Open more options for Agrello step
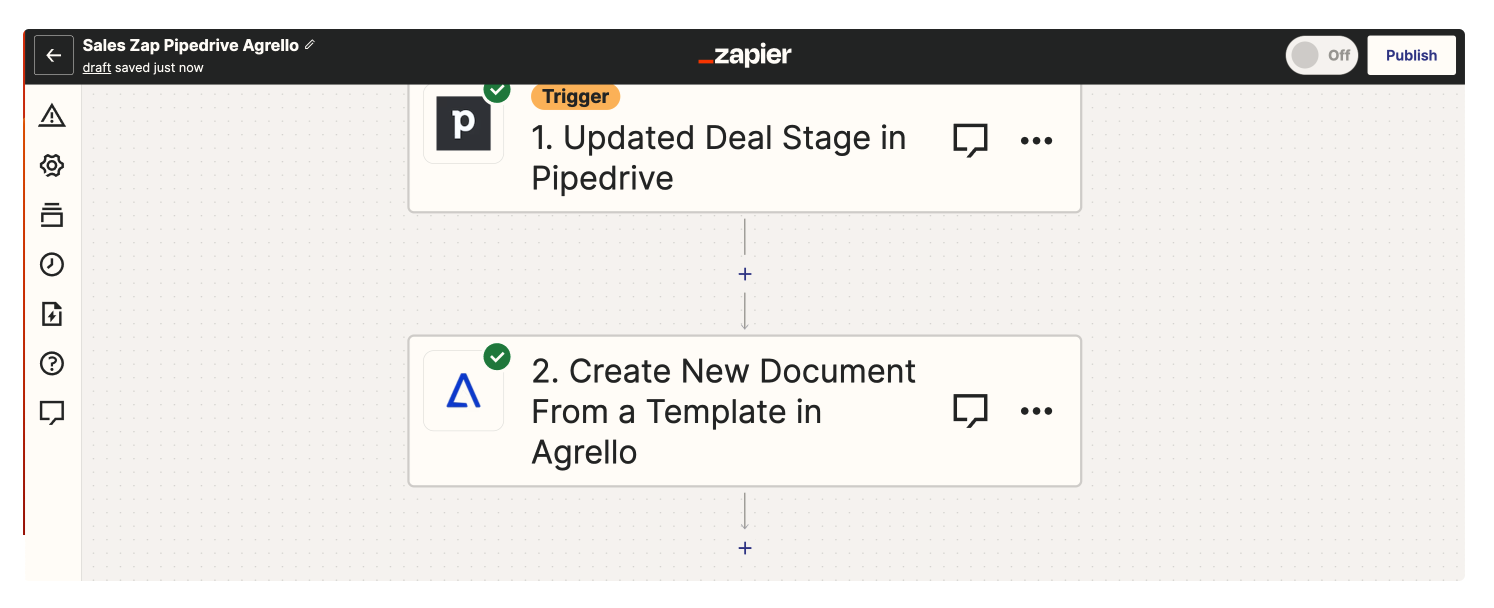The width and height of the screenshot is (1494, 608). point(1036,411)
